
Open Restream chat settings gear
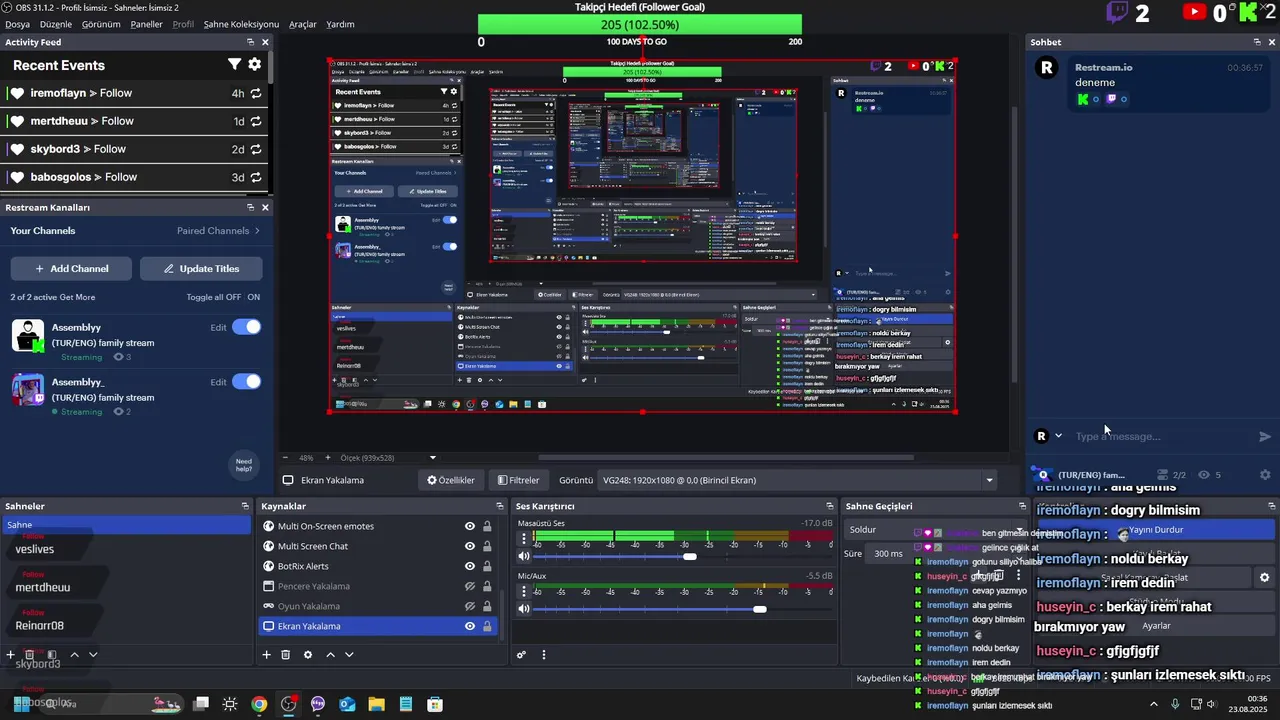1265,475
